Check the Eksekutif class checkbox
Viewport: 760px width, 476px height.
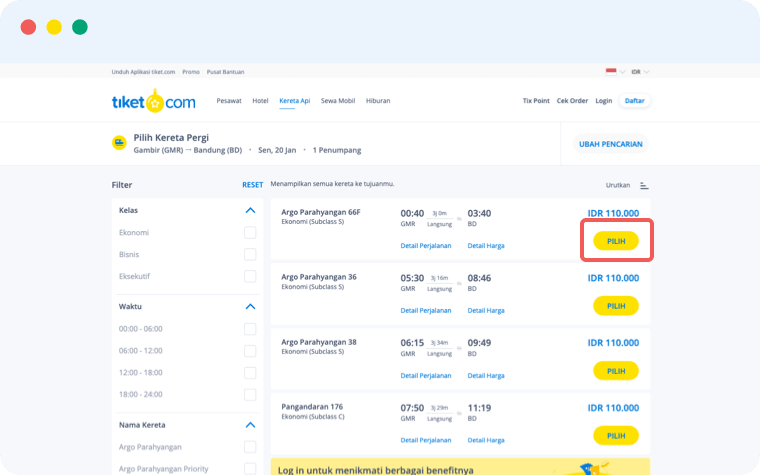click(x=250, y=276)
